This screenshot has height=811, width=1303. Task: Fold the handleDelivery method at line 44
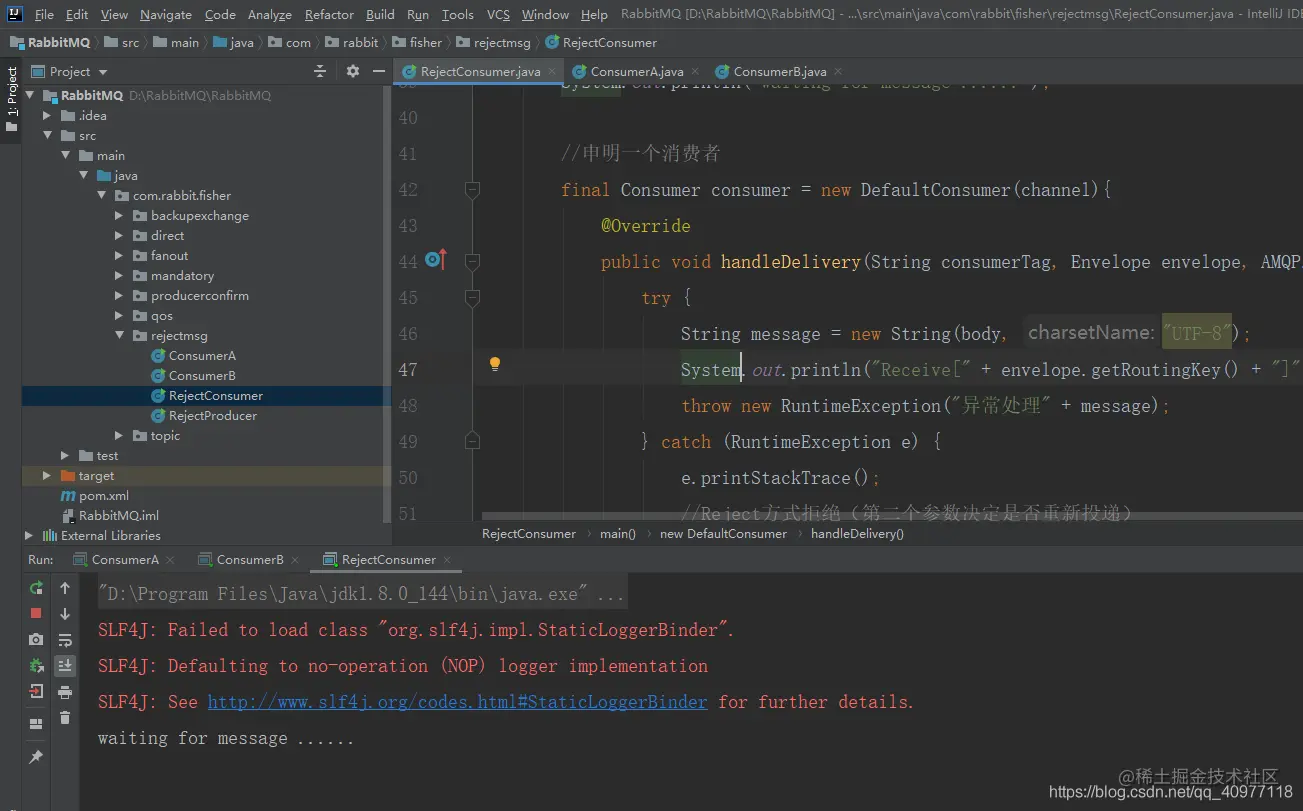[x=473, y=261]
